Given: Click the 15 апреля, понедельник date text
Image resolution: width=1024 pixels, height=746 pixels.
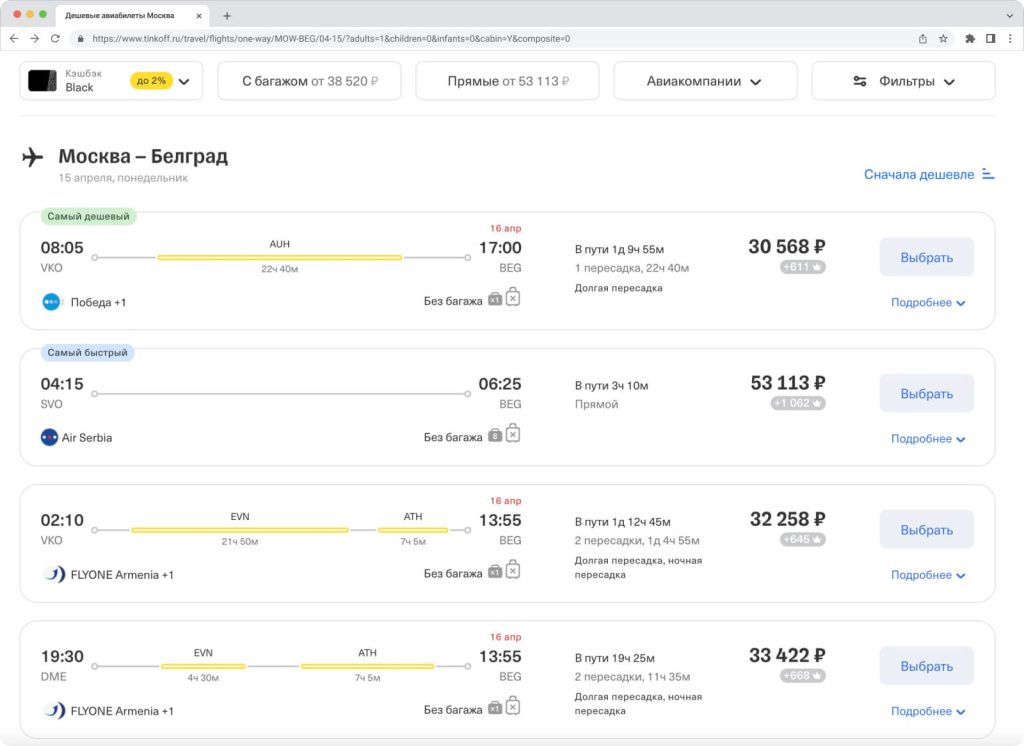Looking at the screenshot, I should click(123, 178).
